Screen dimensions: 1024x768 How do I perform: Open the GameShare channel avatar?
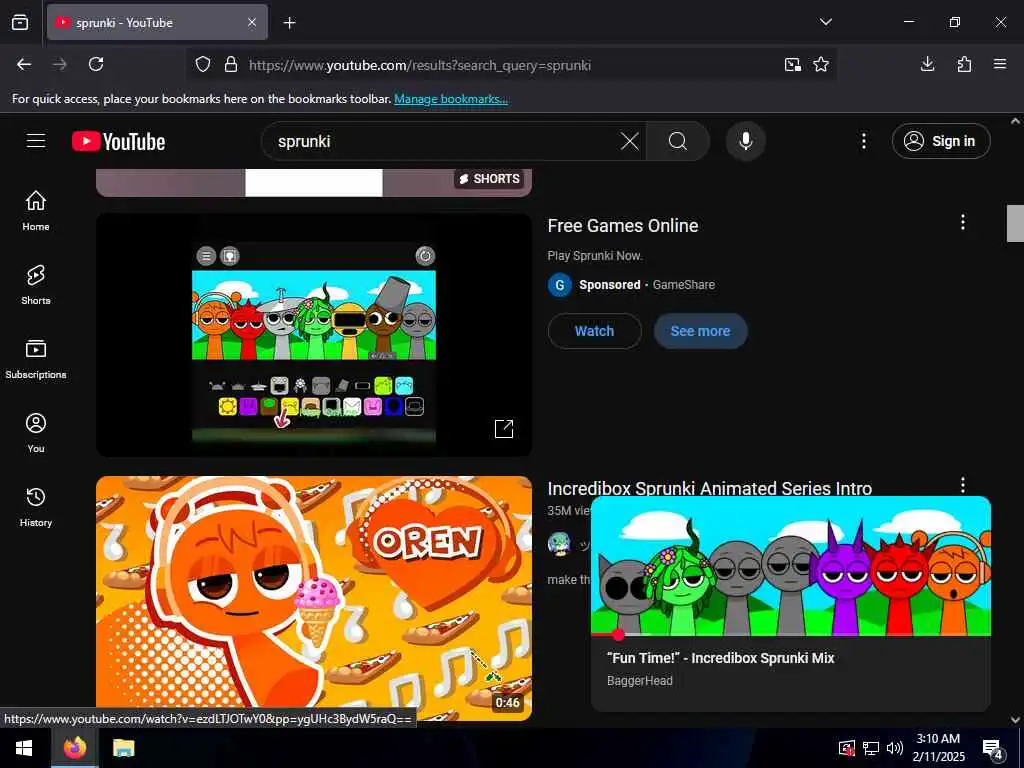click(560, 285)
